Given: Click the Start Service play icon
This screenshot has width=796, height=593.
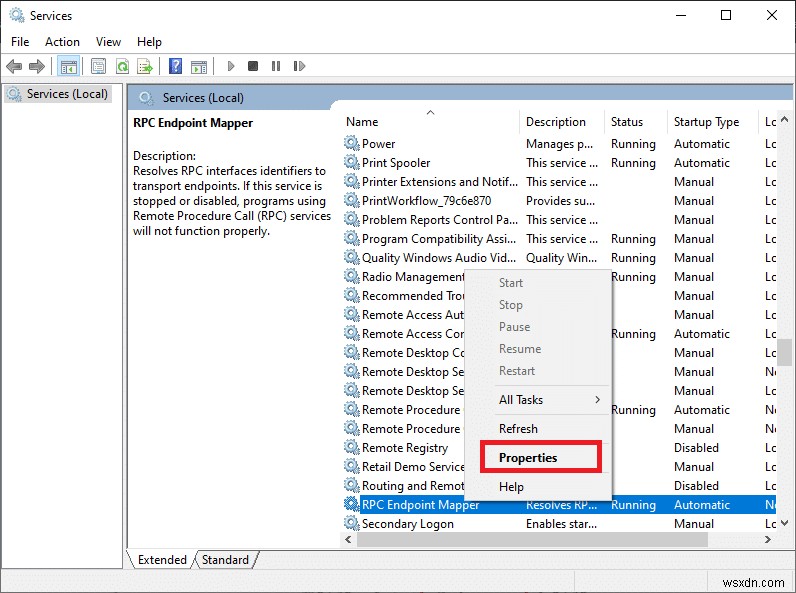Looking at the screenshot, I should (x=231, y=66).
